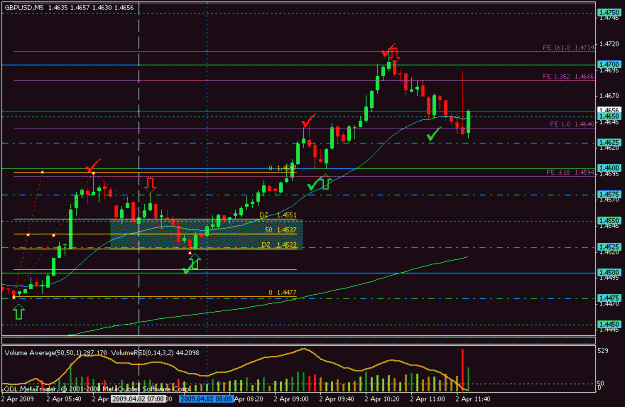Click the 1.4650 price level label
The width and height of the screenshot is (625, 407).
click(x=609, y=116)
